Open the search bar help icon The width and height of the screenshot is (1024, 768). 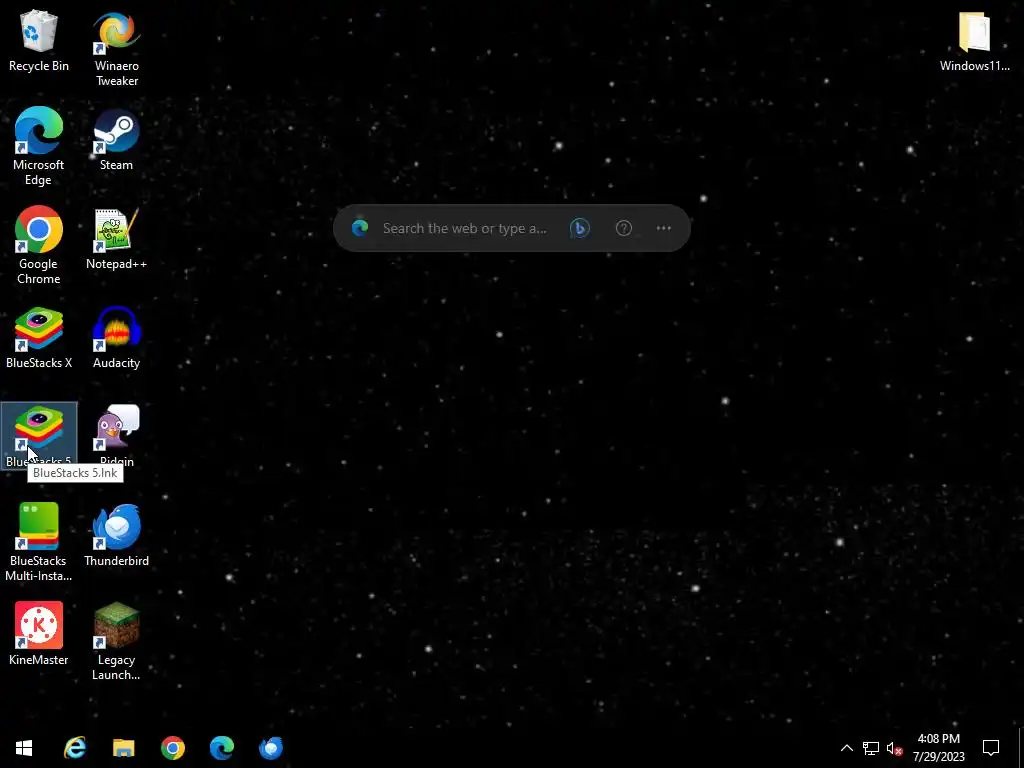pos(624,228)
